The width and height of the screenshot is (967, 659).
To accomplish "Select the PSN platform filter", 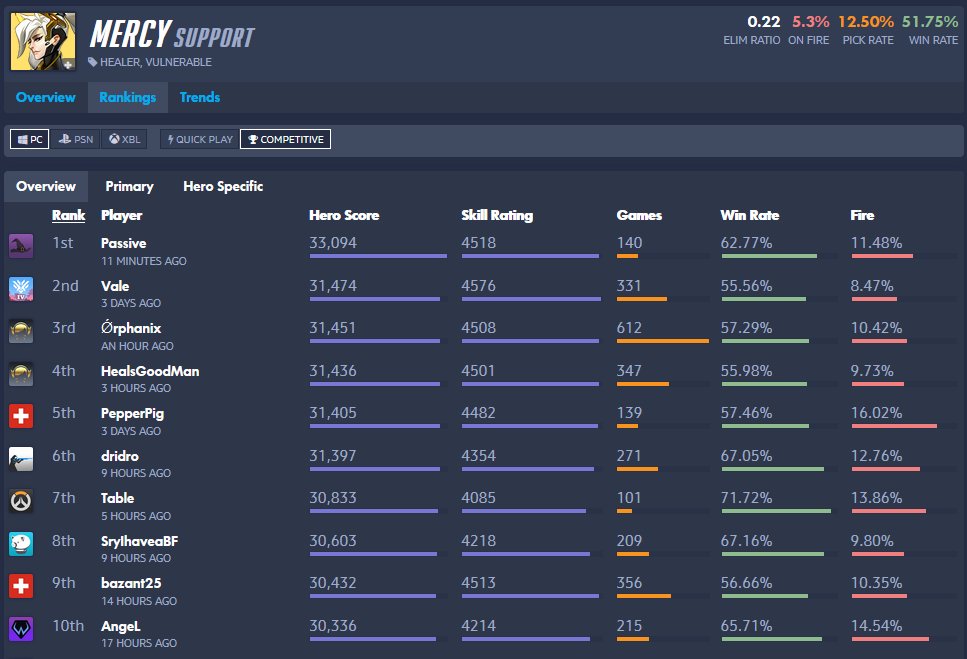I will coord(76,139).
